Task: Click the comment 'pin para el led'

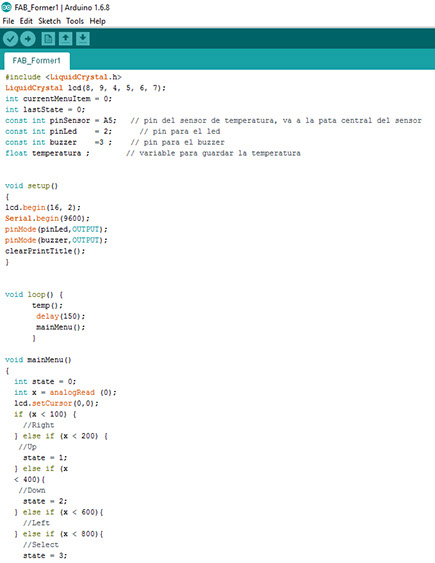Action: click(180, 131)
